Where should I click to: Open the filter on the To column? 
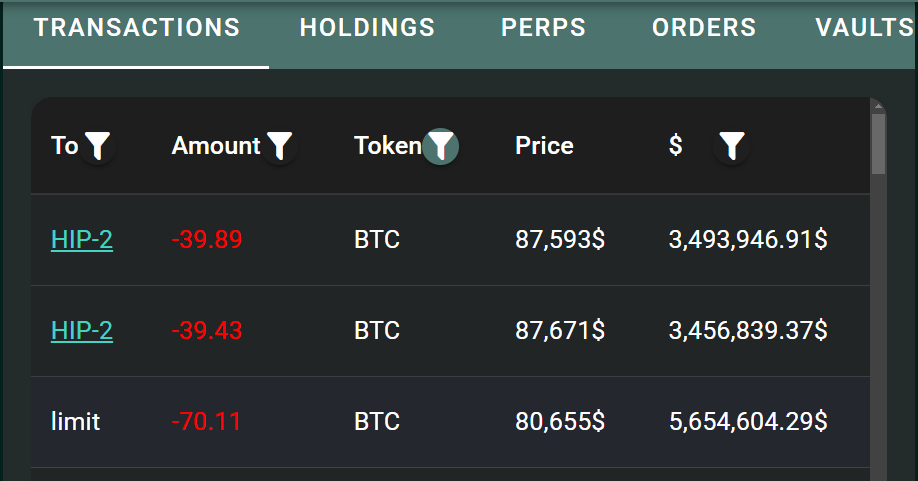click(97, 146)
